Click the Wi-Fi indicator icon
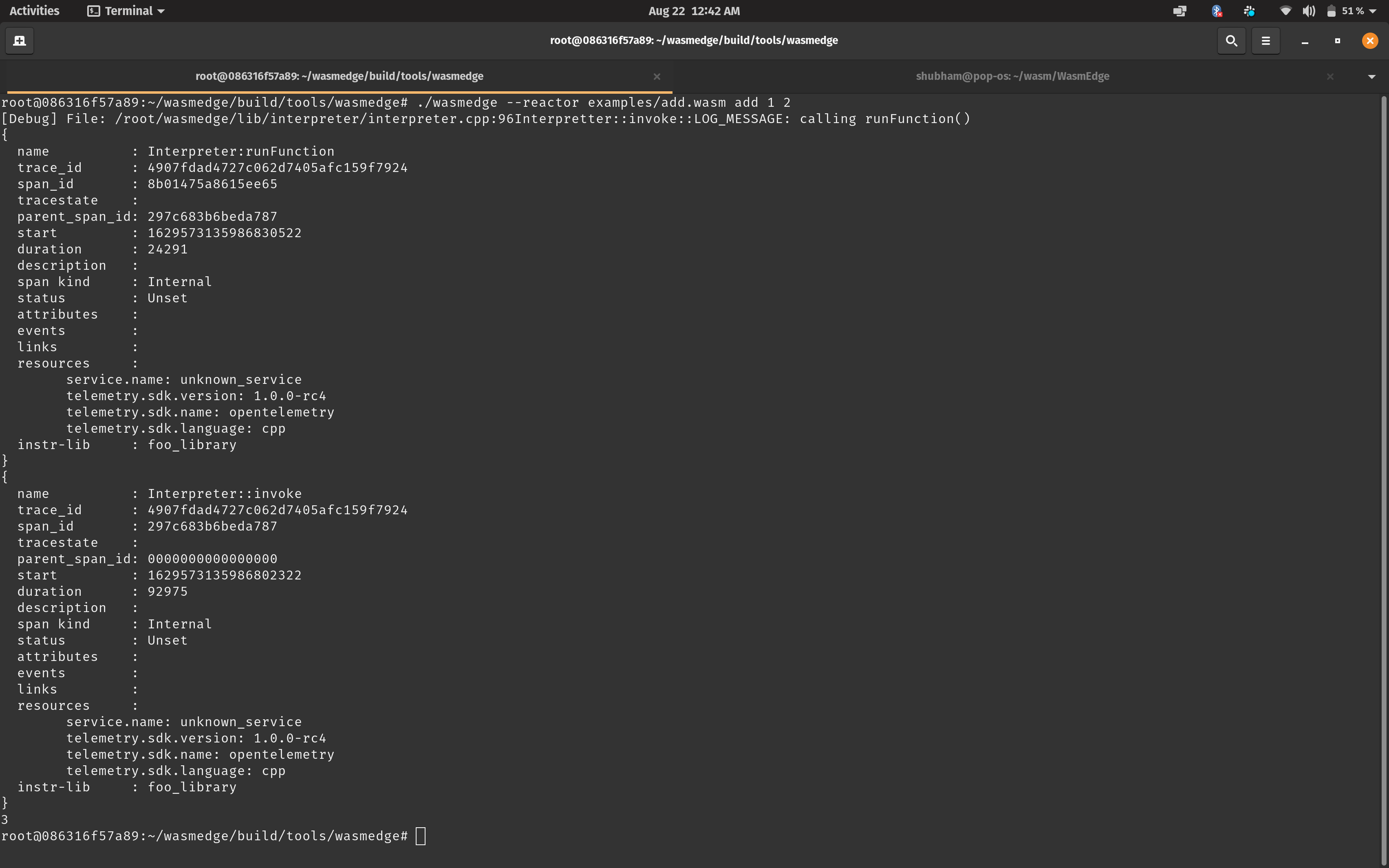 pos(1286,10)
